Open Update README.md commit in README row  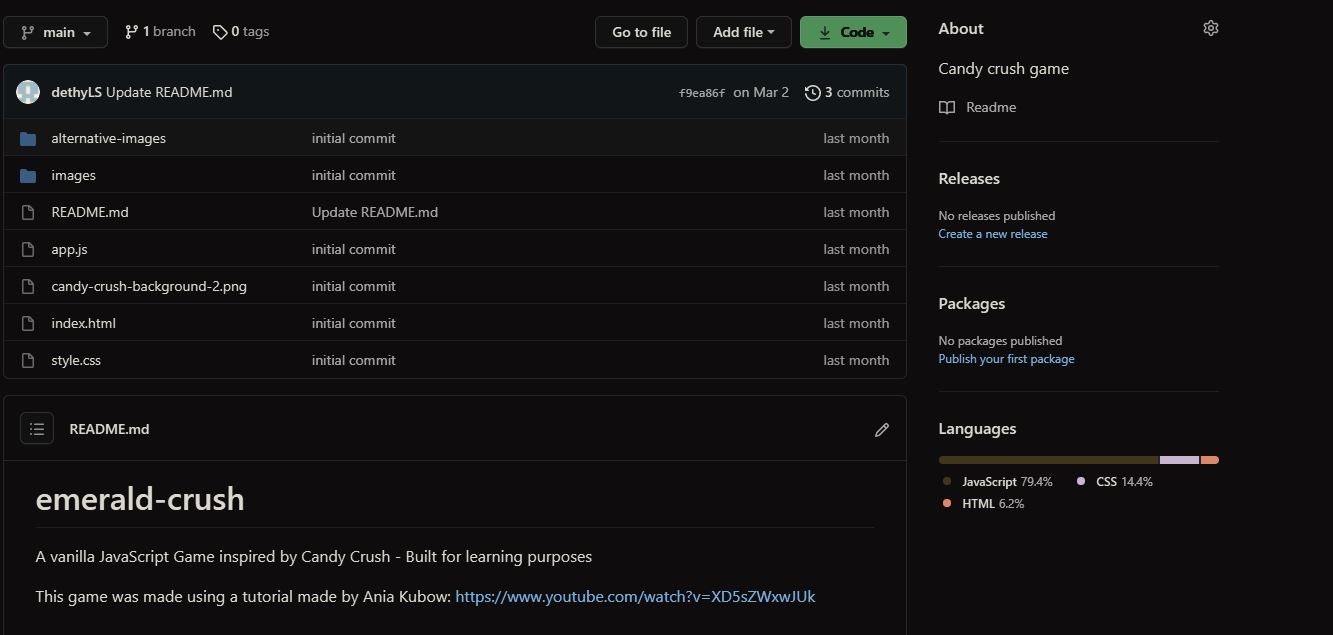[375, 212]
